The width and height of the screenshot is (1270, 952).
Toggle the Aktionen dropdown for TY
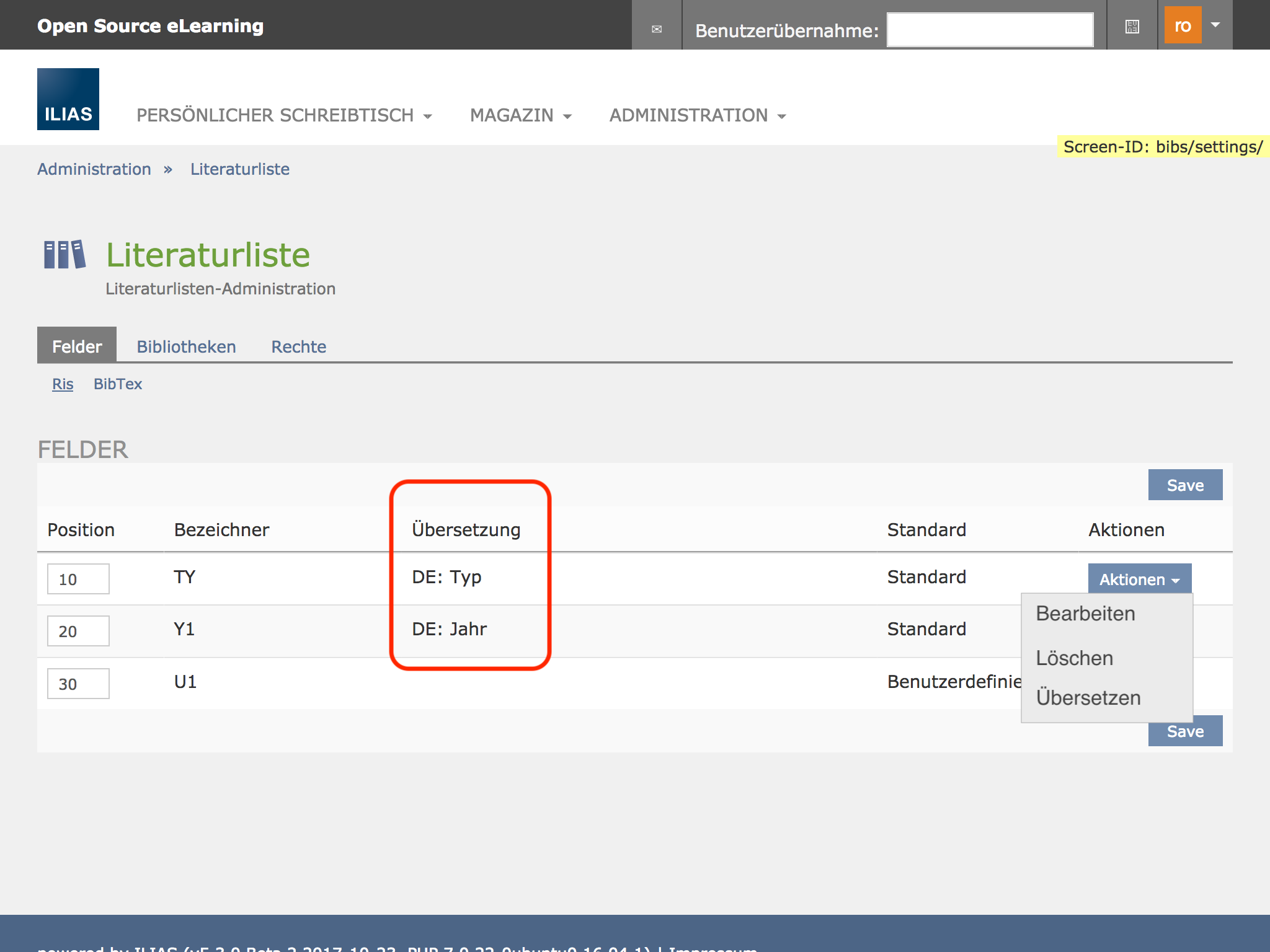[1139, 579]
